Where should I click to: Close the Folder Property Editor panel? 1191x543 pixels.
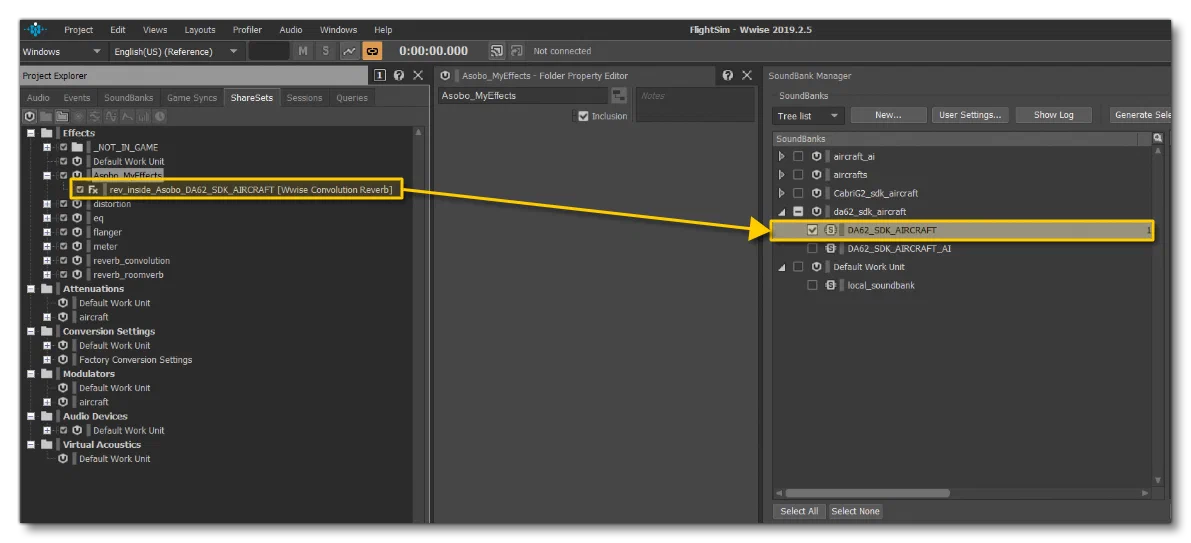[x=747, y=75]
